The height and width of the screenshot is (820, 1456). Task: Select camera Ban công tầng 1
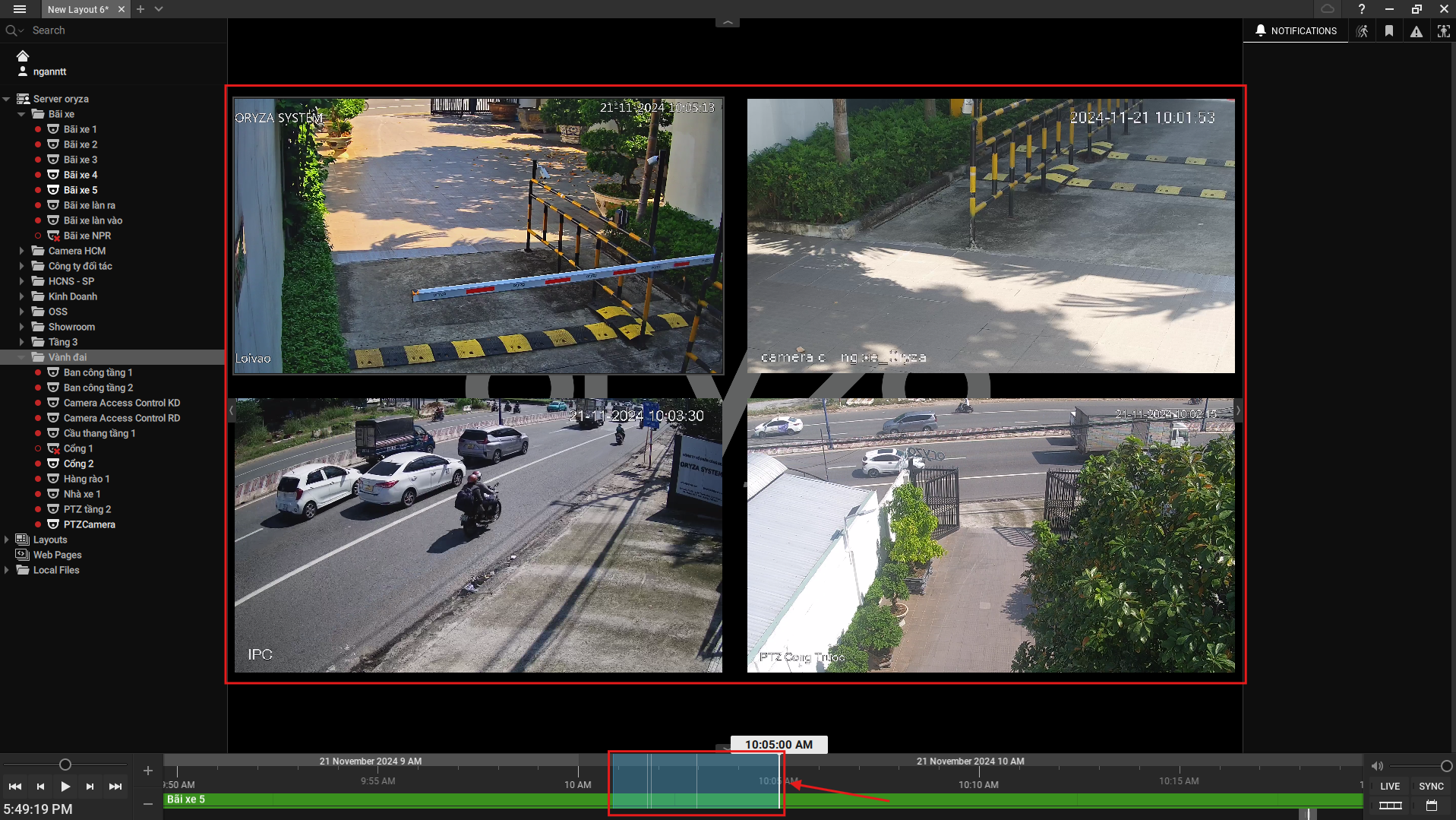(x=97, y=372)
